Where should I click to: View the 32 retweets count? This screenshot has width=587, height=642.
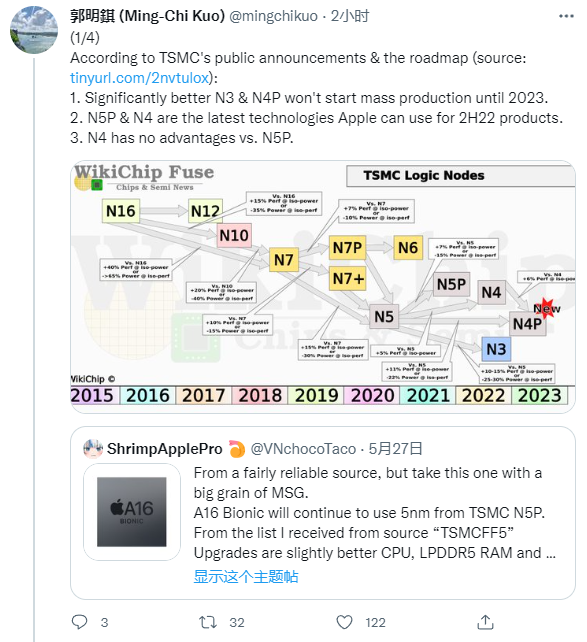pos(237,623)
